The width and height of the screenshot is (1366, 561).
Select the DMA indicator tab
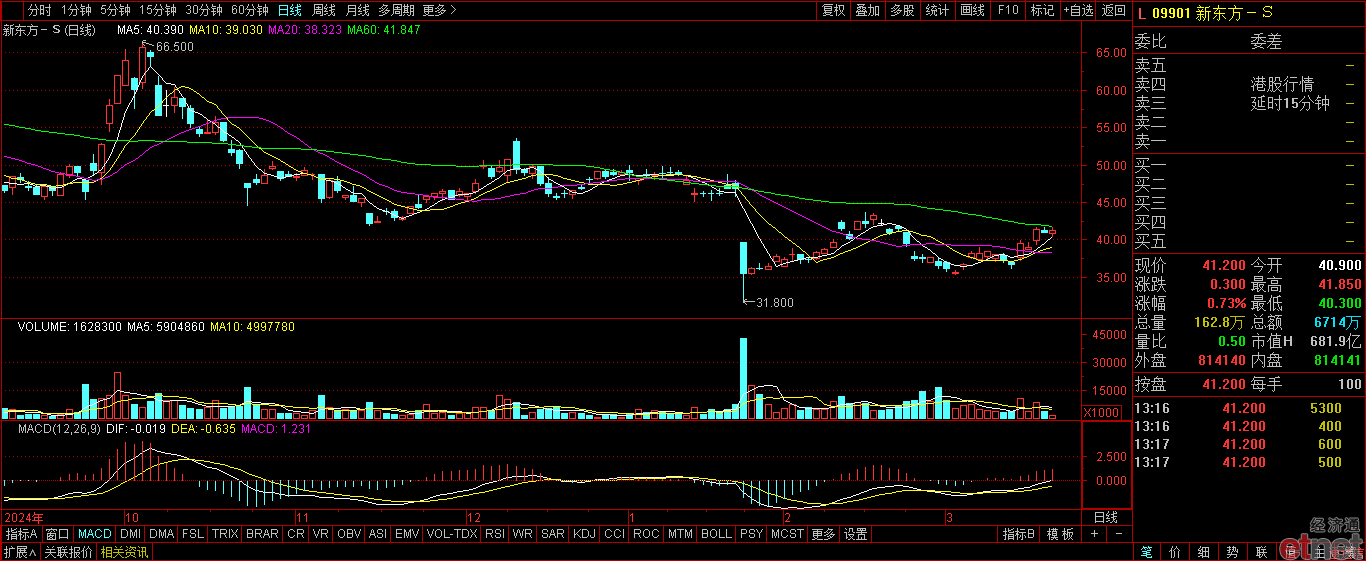point(162,534)
